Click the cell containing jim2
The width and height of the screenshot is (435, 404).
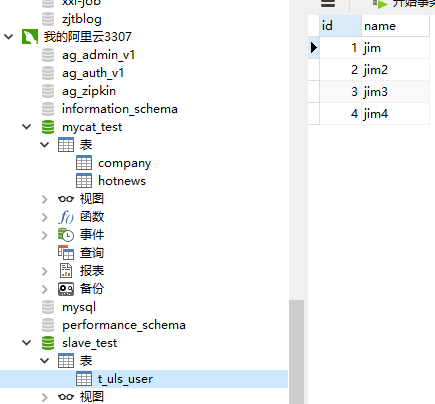[395, 70]
